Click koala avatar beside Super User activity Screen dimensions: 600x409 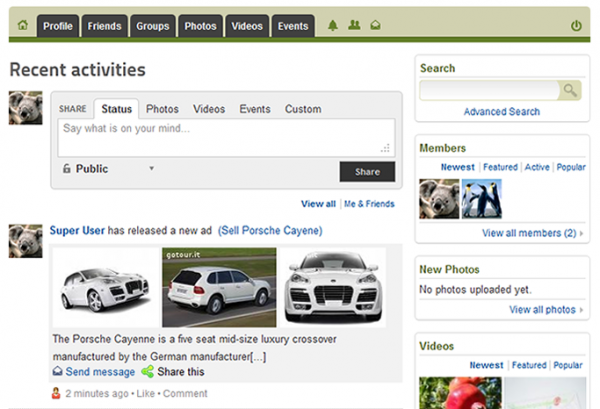pyautogui.click(x=26, y=241)
